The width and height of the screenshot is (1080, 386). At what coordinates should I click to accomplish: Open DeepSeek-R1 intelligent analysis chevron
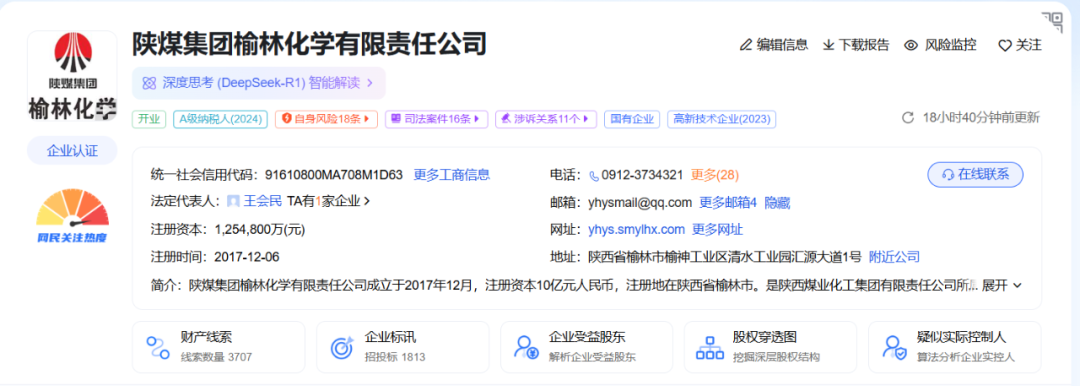click(x=370, y=83)
